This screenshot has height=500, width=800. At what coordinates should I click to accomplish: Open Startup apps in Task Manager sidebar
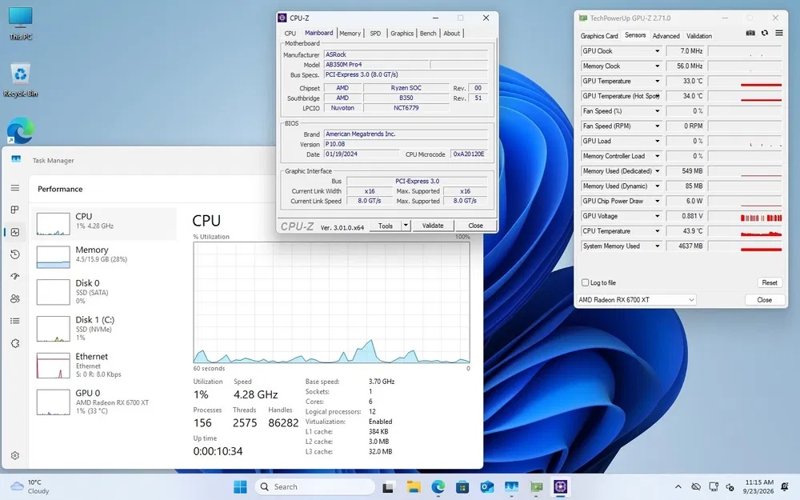click(15, 276)
